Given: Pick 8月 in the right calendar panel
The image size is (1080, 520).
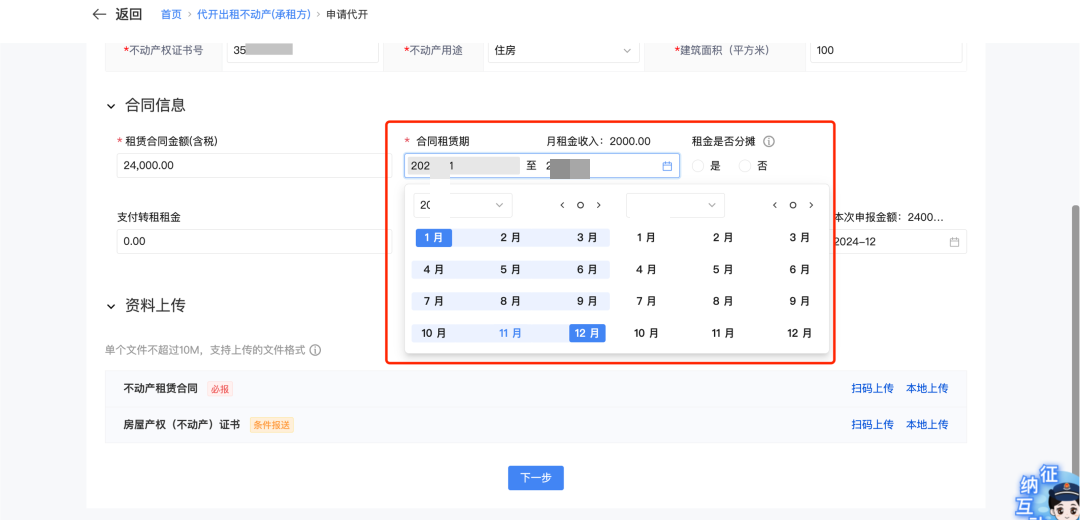Looking at the screenshot, I should 723,302.
